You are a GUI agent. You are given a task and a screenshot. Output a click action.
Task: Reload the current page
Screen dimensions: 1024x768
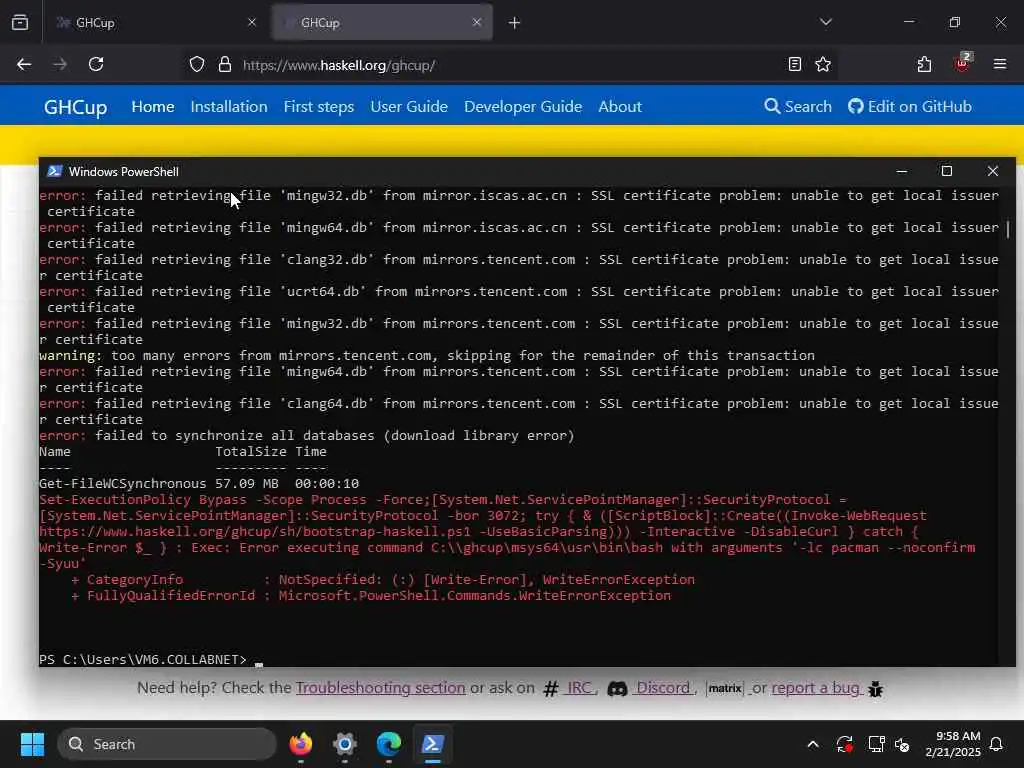click(x=96, y=64)
